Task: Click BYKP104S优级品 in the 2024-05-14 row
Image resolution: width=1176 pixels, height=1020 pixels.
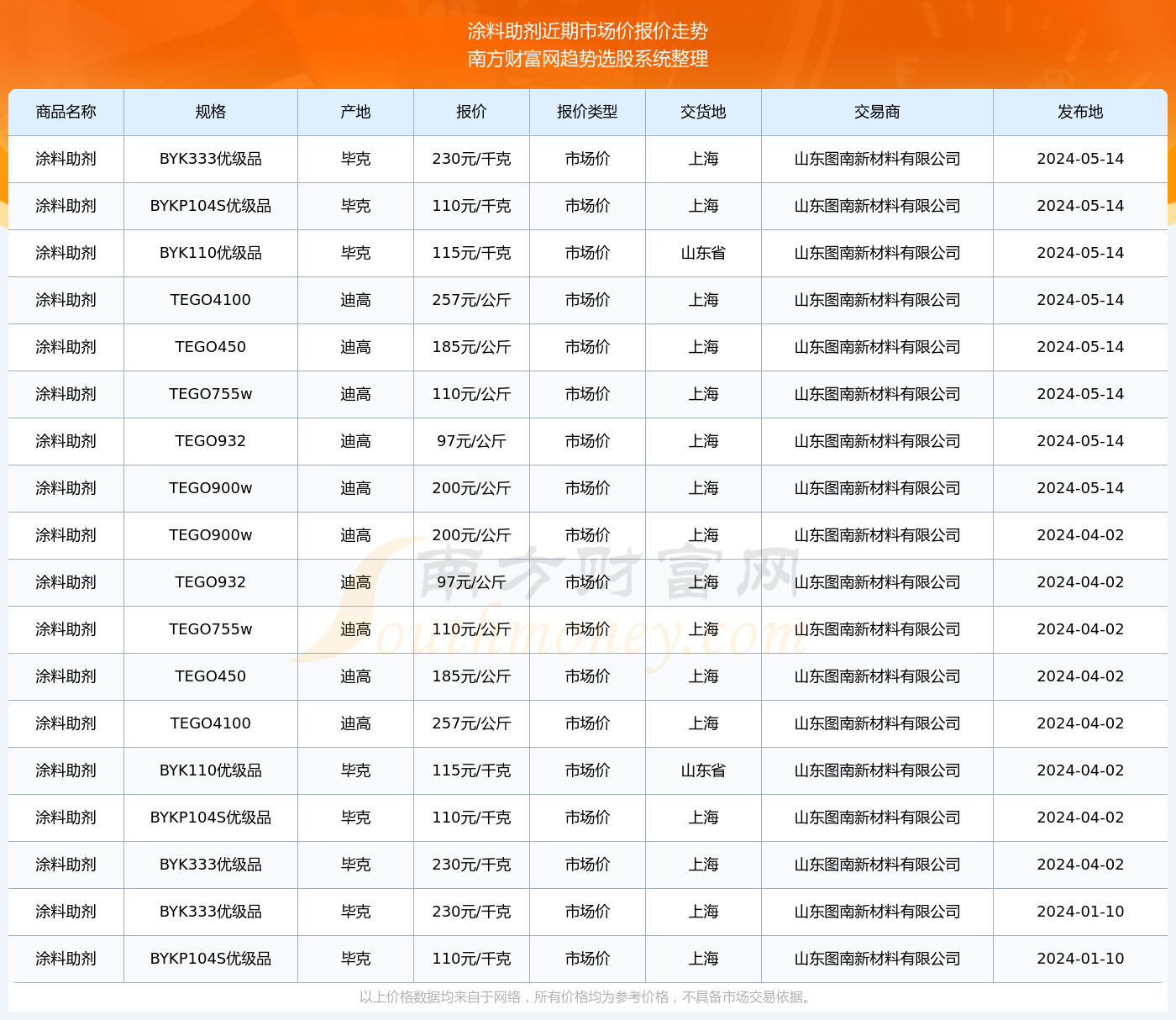Action: [211, 206]
